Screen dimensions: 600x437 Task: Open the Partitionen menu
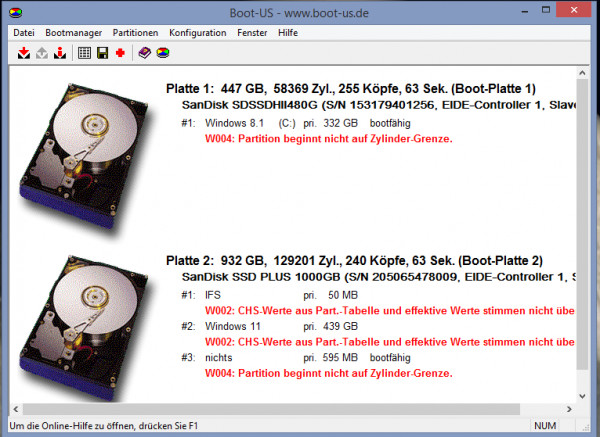tap(135, 33)
